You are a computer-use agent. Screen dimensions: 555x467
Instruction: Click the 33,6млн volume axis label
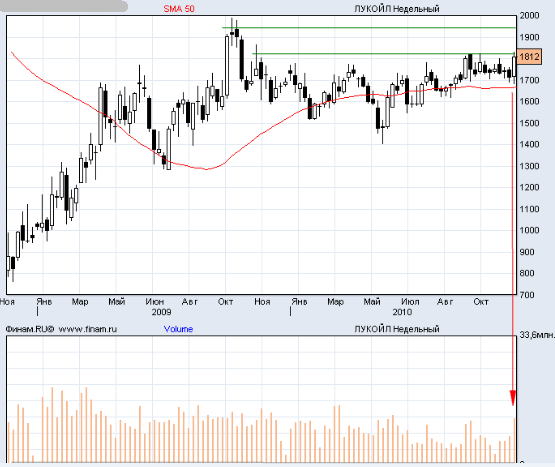coord(537,335)
